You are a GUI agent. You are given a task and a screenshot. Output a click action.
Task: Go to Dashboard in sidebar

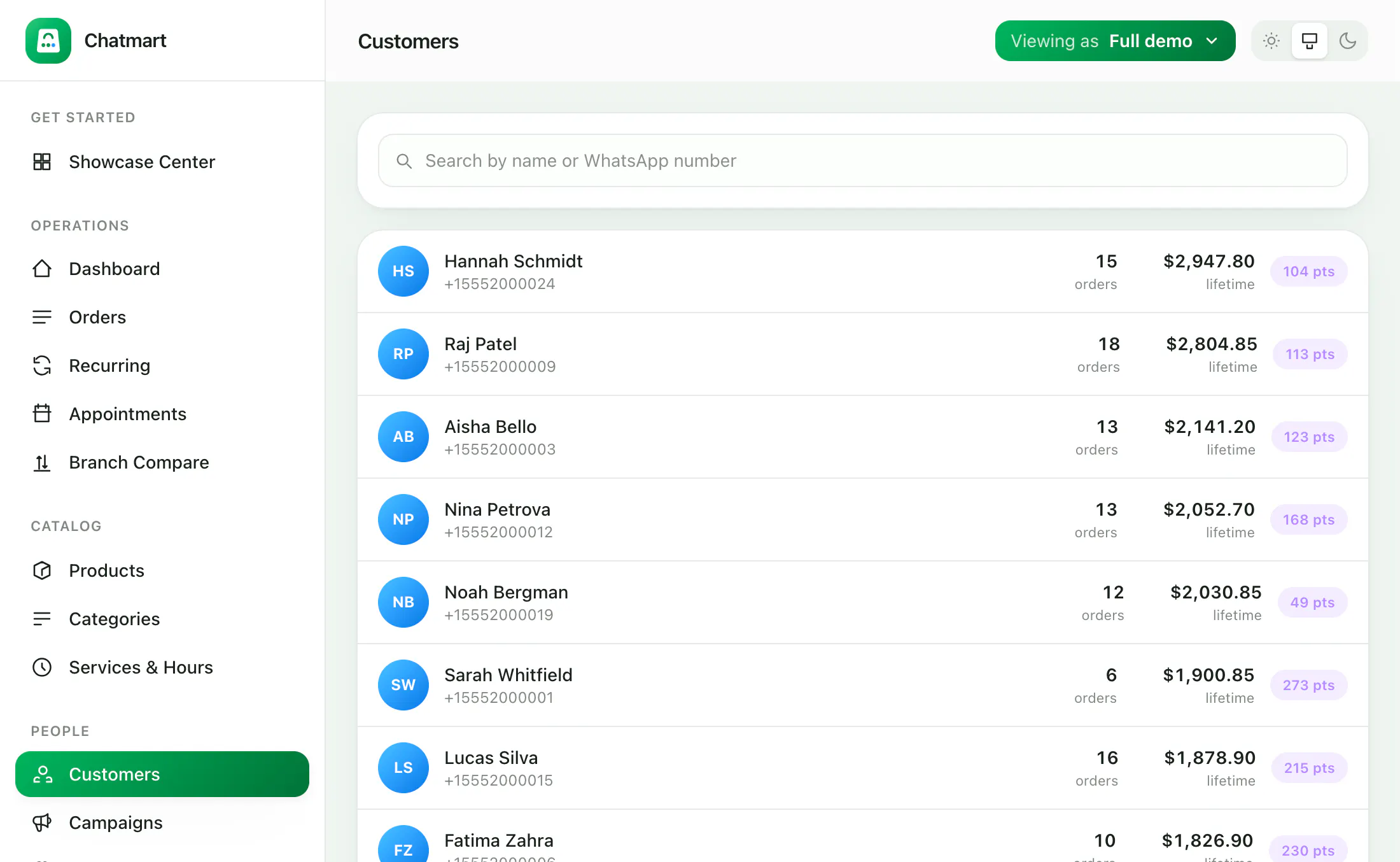162,269
